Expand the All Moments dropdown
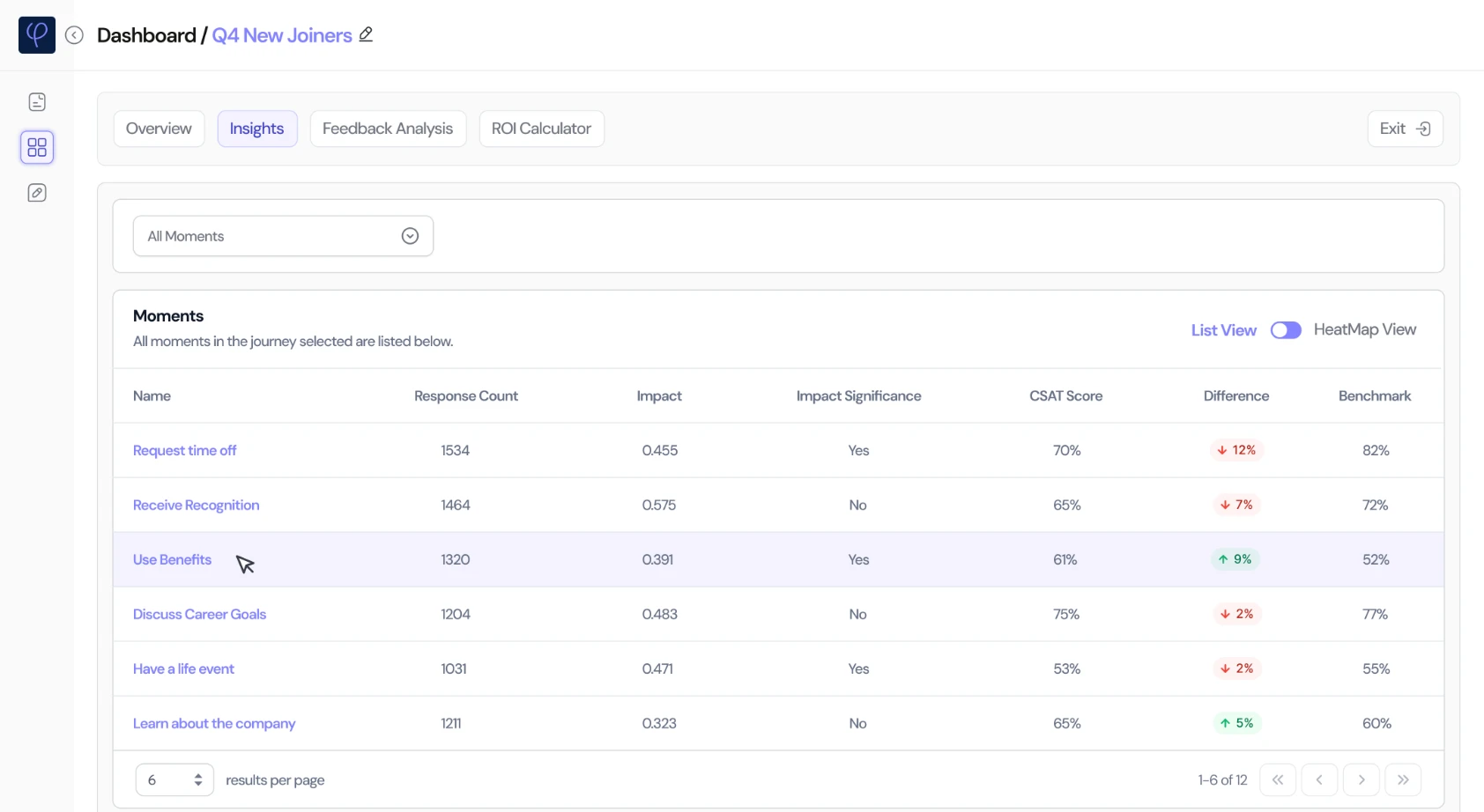Image resolution: width=1484 pixels, height=812 pixels. coord(283,236)
